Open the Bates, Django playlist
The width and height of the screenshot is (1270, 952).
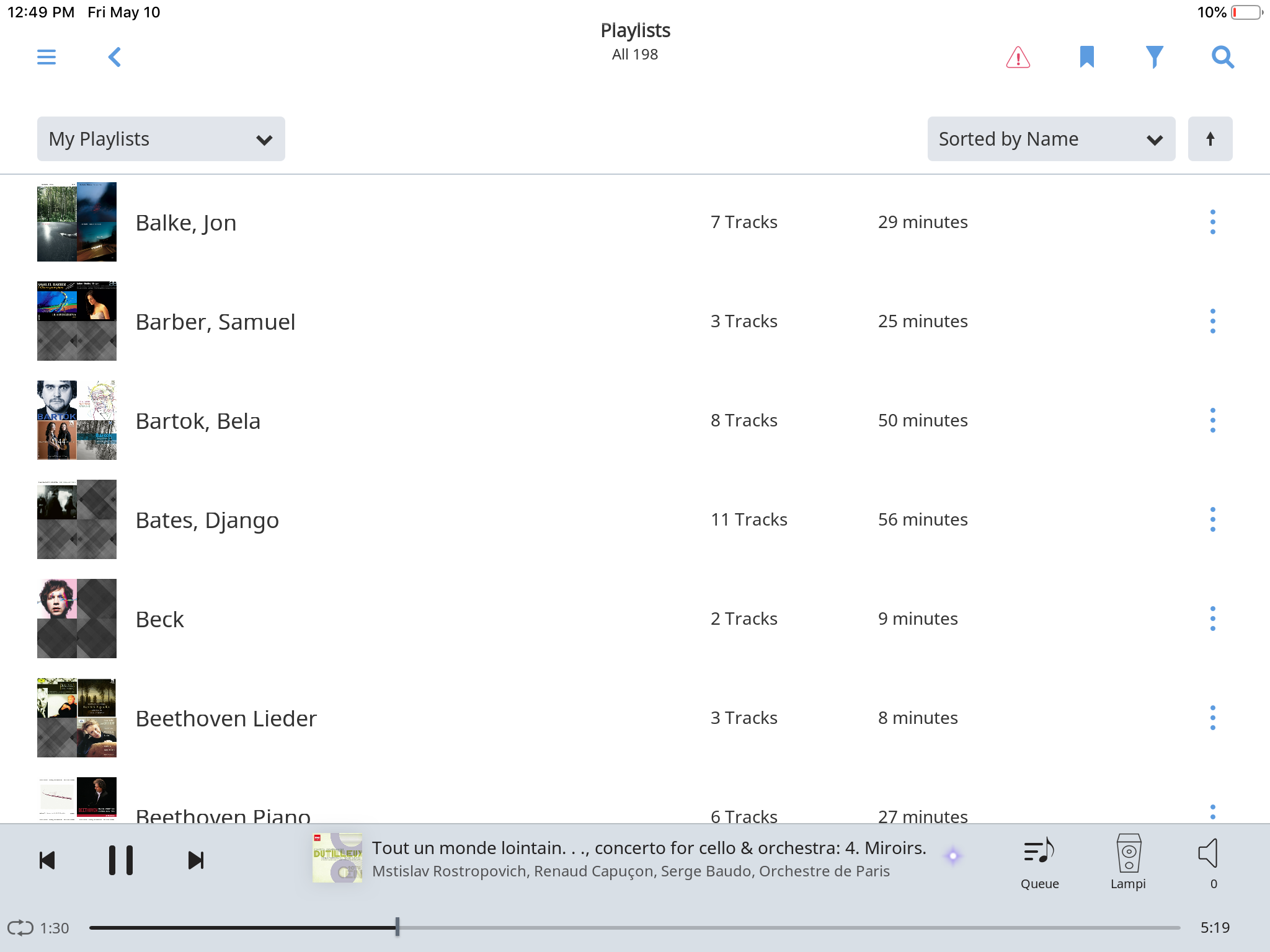point(207,520)
